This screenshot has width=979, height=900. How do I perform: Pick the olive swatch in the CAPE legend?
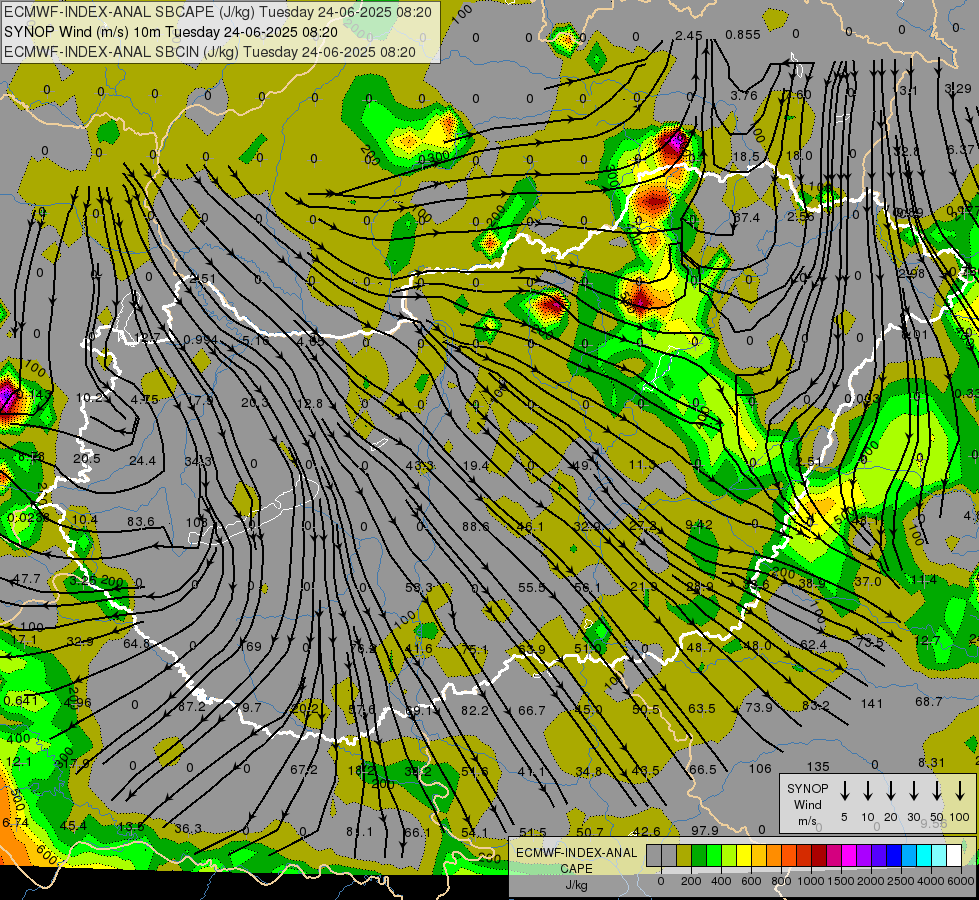pos(684,855)
